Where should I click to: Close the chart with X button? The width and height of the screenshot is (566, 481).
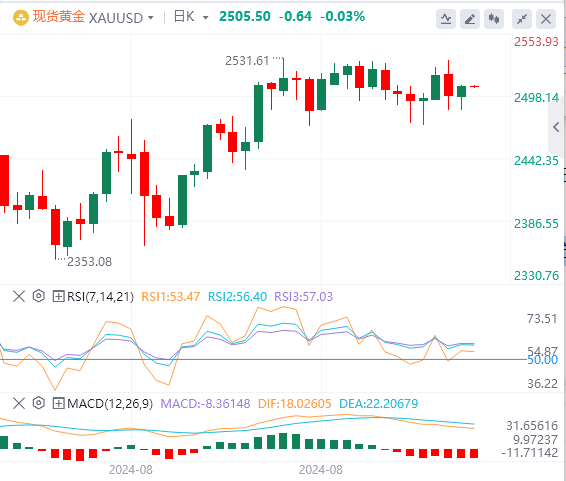click(x=546, y=19)
